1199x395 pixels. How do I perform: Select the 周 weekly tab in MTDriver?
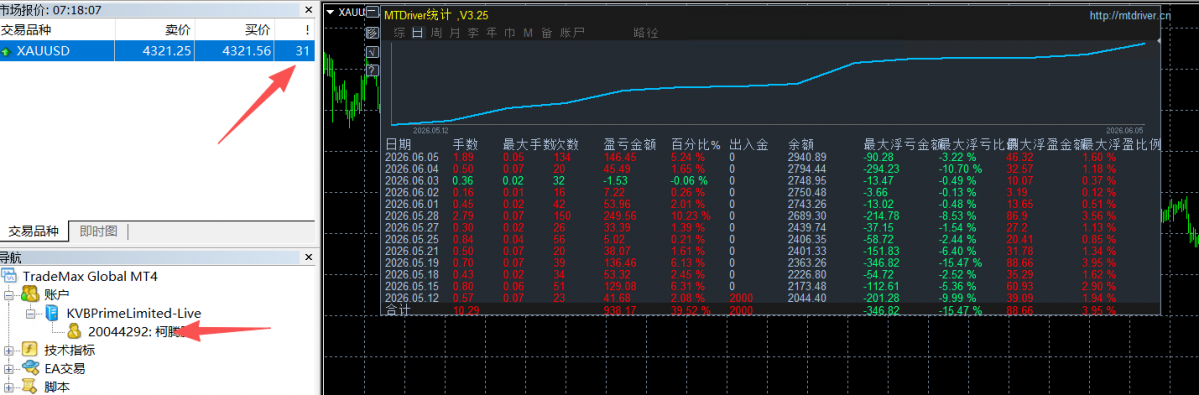[436, 33]
